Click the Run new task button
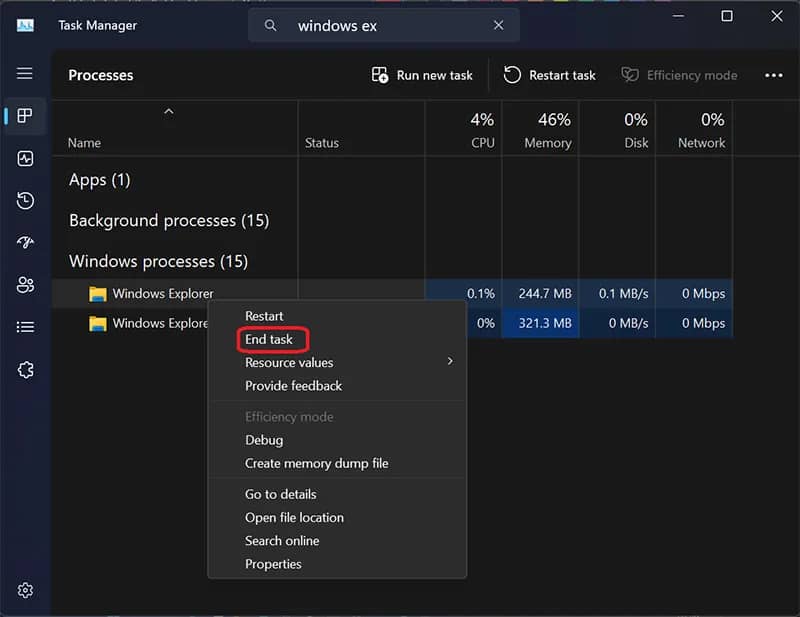Viewport: 800px width, 617px height. click(x=421, y=75)
